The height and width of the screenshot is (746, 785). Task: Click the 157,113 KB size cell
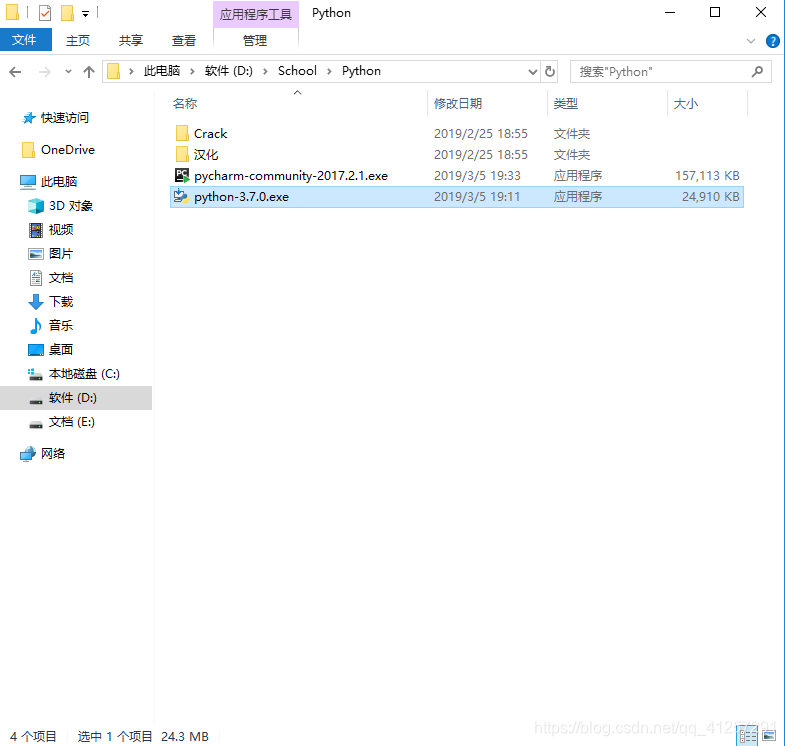point(707,176)
